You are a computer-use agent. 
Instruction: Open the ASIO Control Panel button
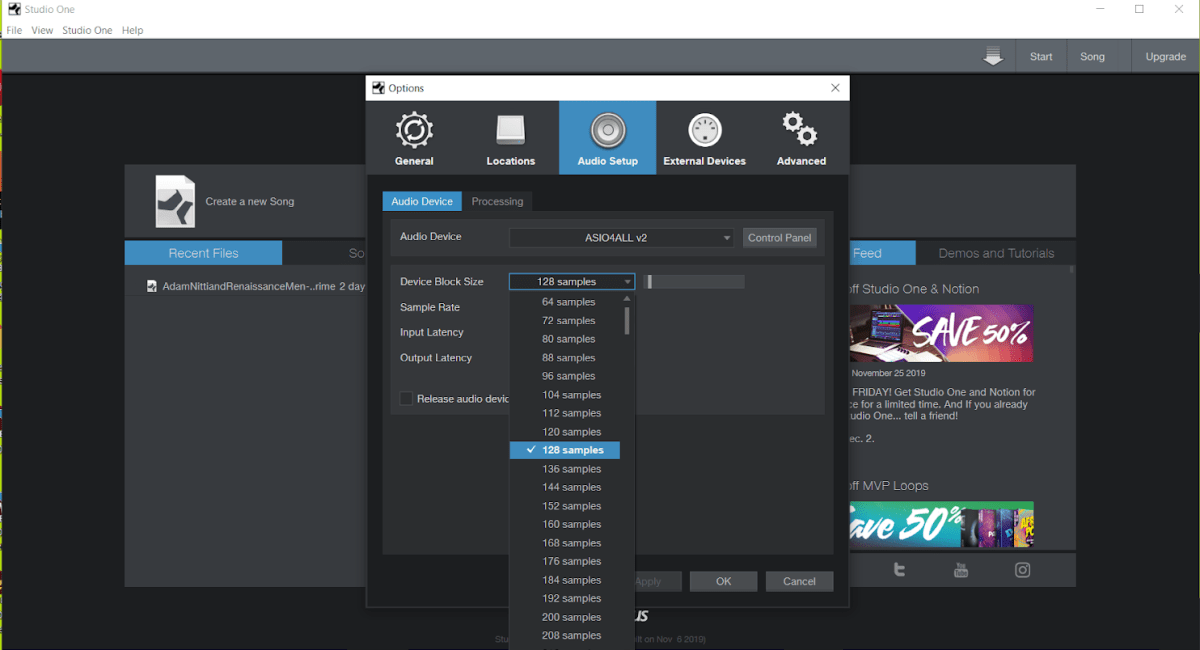[x=780, y=238]
